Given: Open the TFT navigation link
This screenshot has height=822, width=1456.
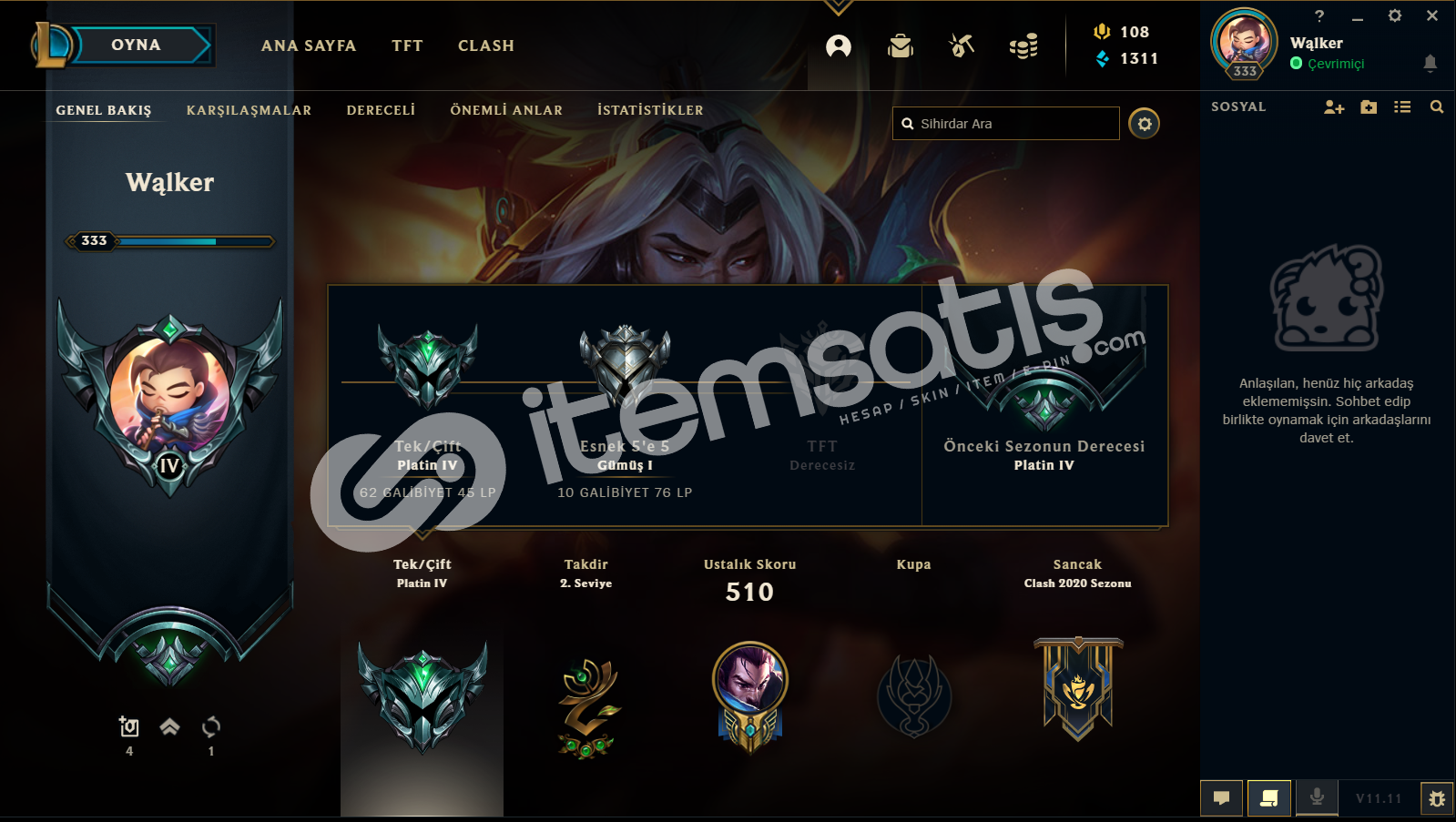Looking at the screenshot, I should (407, 46).
